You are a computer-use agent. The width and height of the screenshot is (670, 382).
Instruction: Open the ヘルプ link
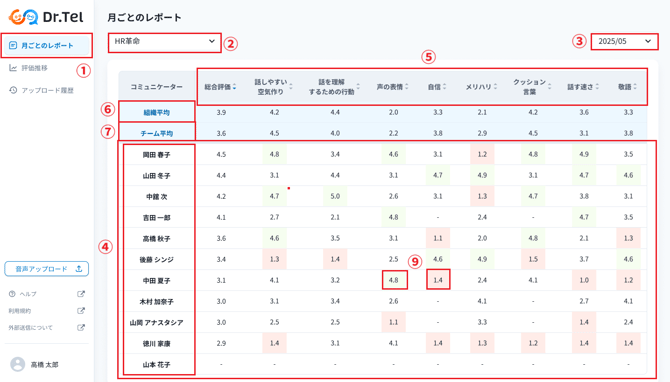pos(28,294)
